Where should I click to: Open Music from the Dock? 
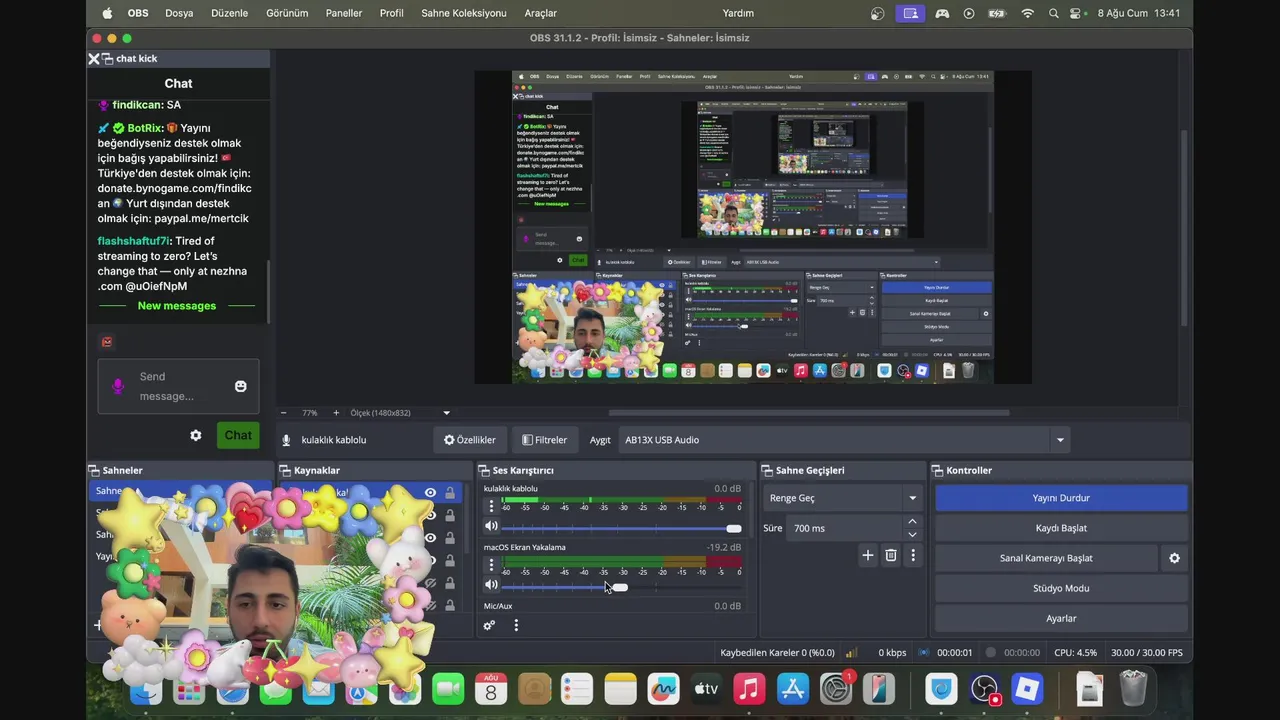point(749,689)
